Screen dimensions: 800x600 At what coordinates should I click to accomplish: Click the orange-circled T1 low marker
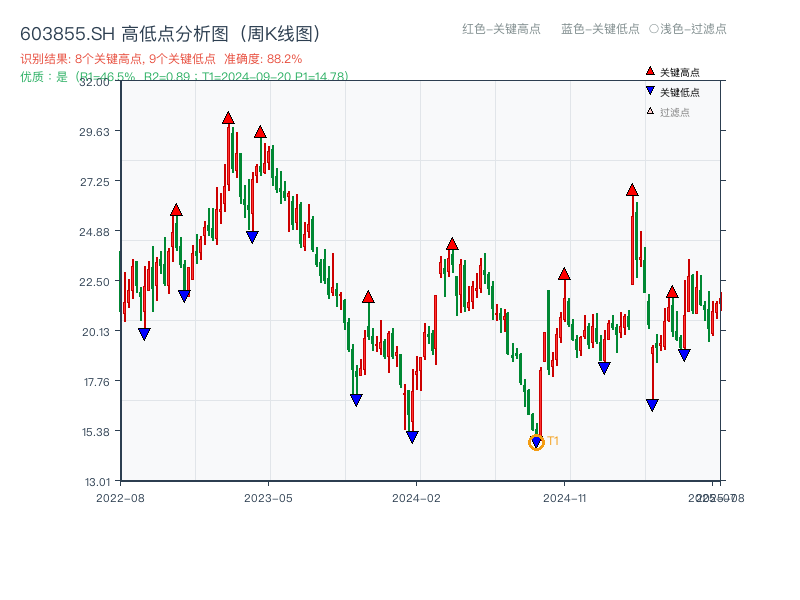tap(536, 442)
